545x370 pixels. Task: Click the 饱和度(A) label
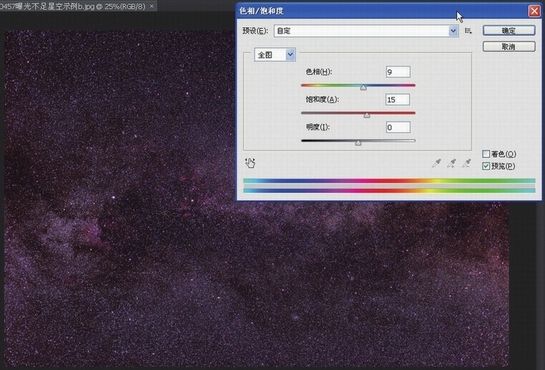[x=322, y=100]
